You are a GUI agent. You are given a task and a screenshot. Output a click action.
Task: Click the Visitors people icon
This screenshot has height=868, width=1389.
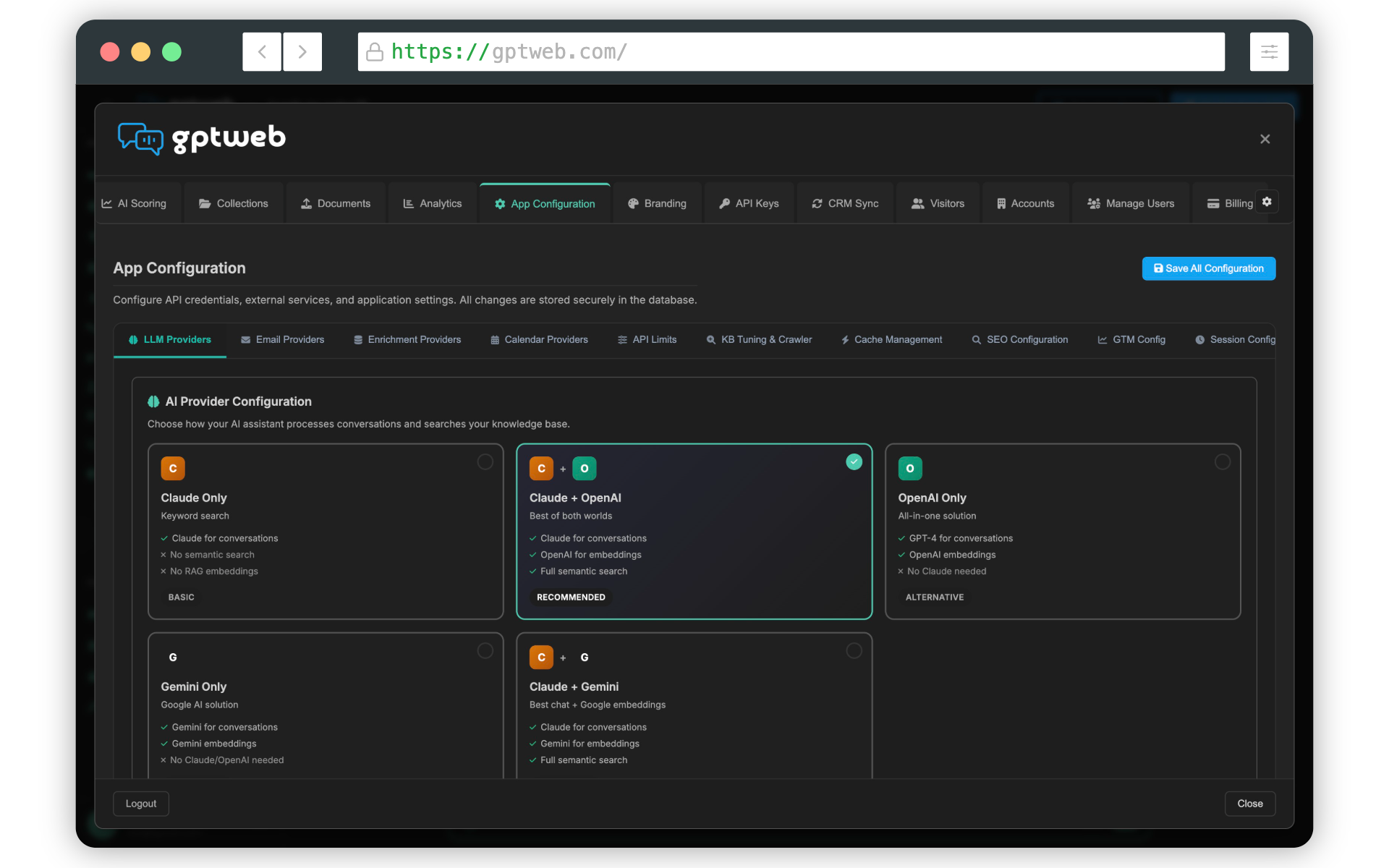(918, 204)
